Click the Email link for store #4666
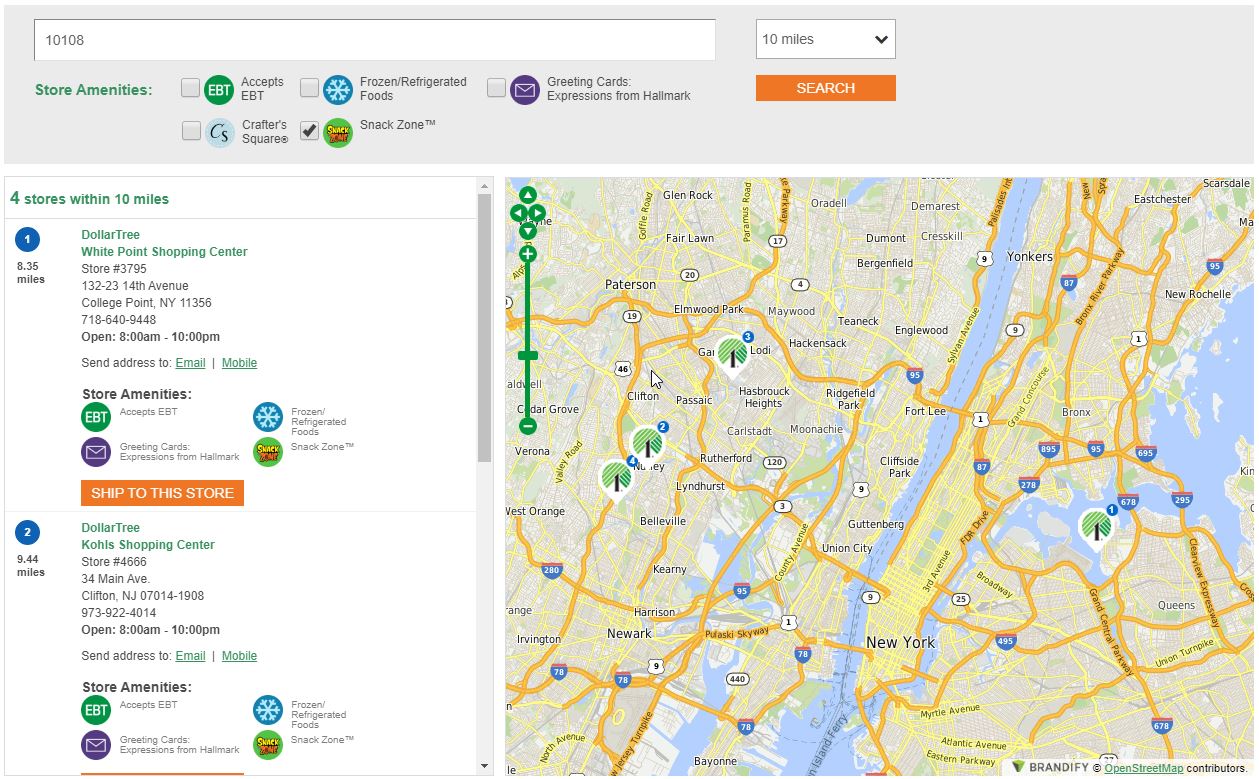 (190, 656)
